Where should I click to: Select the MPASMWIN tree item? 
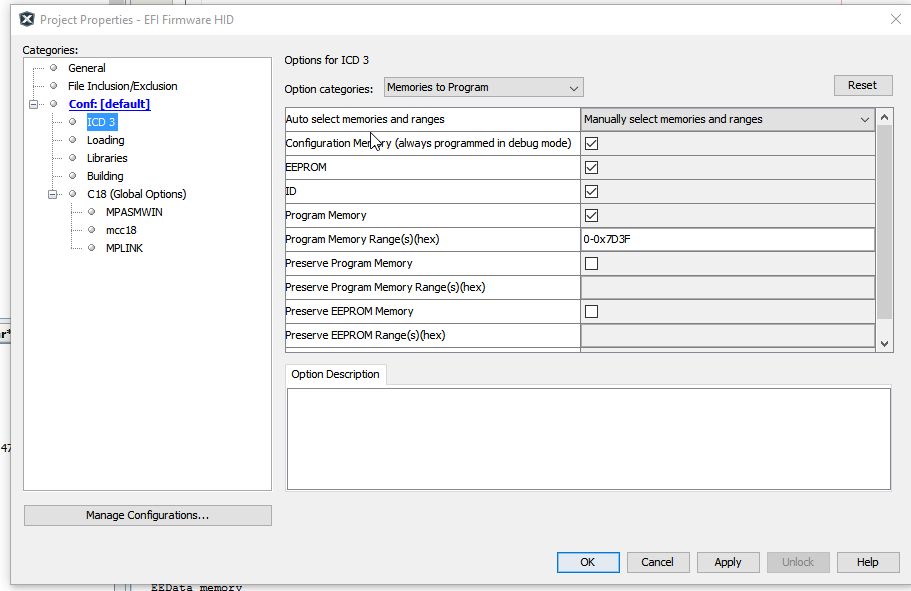[134, 212]
